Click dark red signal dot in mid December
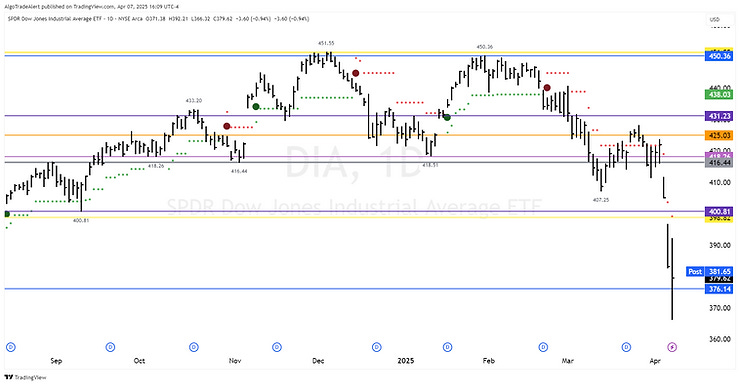Viewport: 740px width, 385px height. pos(356,73)
